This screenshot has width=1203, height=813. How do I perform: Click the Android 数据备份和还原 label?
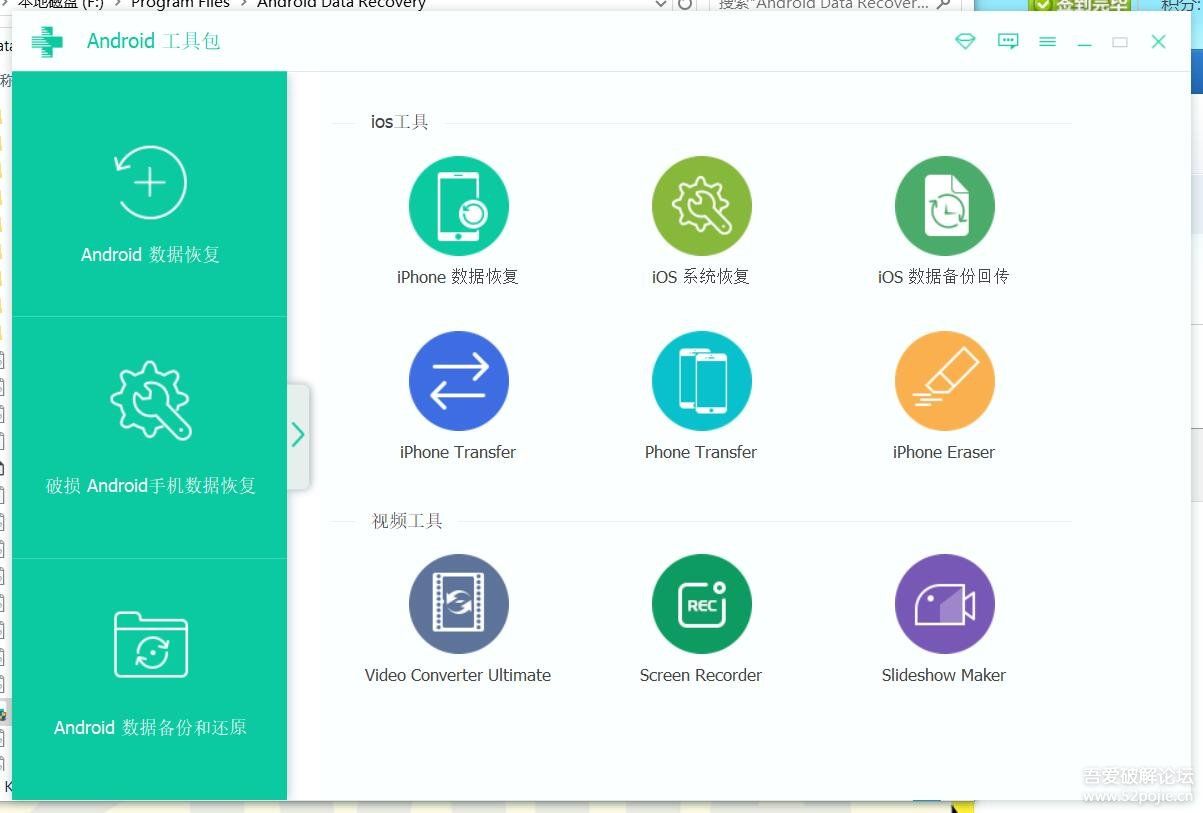tap(150, 728)
